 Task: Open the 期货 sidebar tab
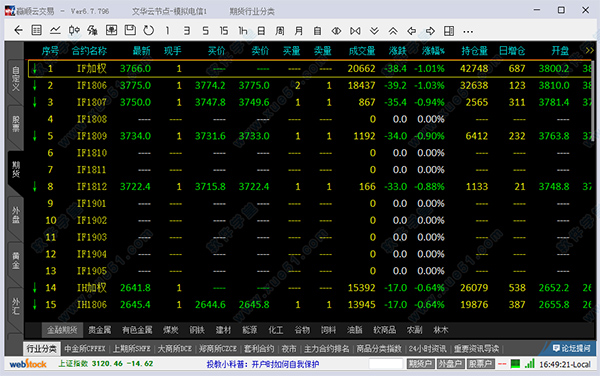(15, 169)
